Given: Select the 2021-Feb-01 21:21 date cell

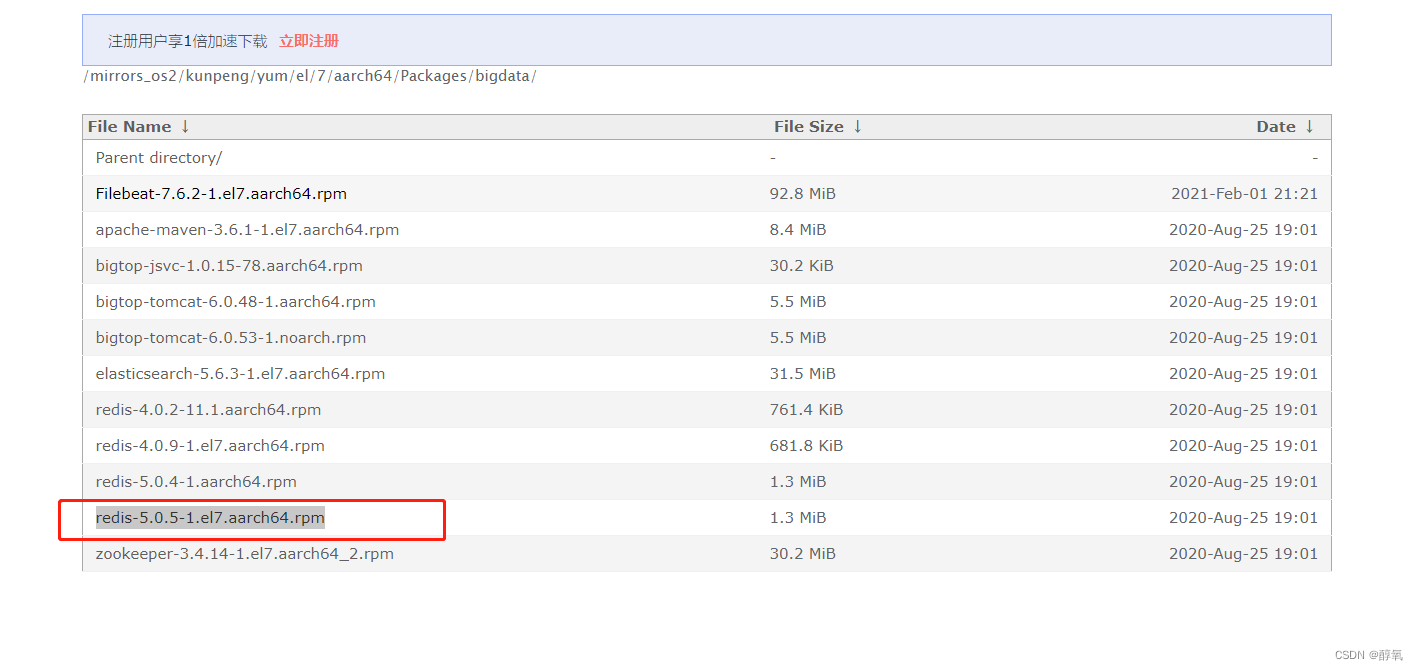Looking at the screenshot, I should 1245,194.
